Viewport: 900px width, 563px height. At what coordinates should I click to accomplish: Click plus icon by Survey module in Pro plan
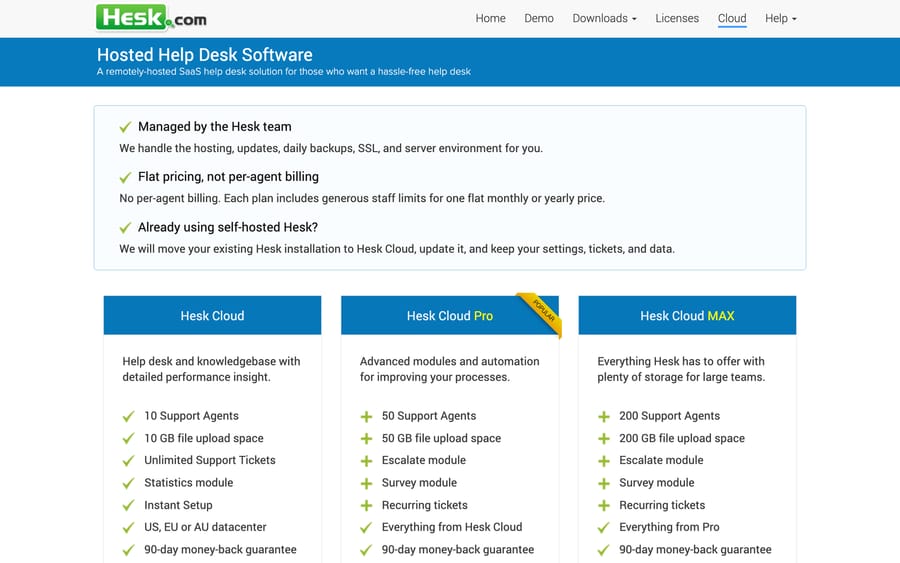(x=366, y=483)
